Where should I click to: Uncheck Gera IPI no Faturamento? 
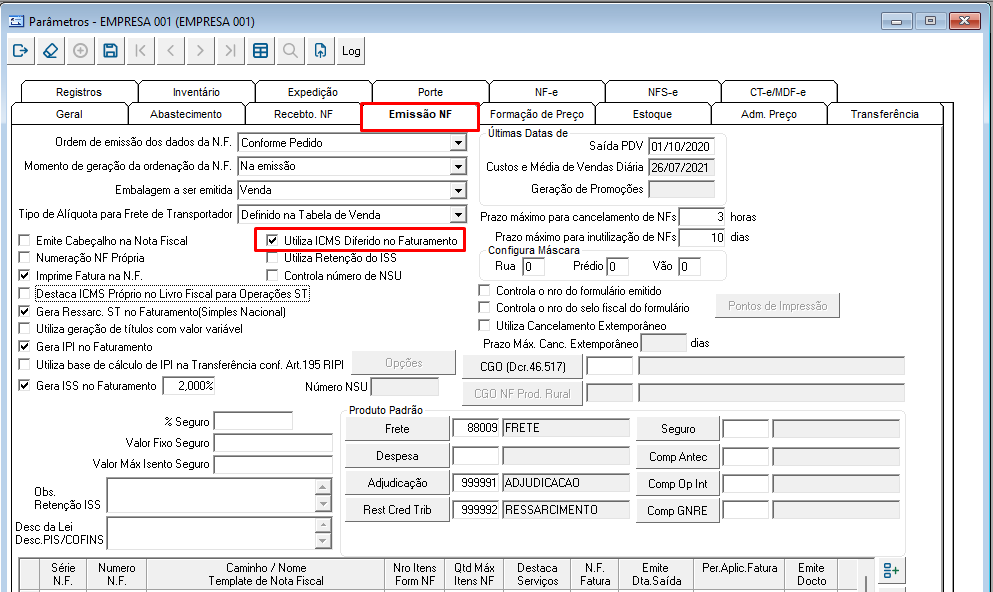(25, 346)
